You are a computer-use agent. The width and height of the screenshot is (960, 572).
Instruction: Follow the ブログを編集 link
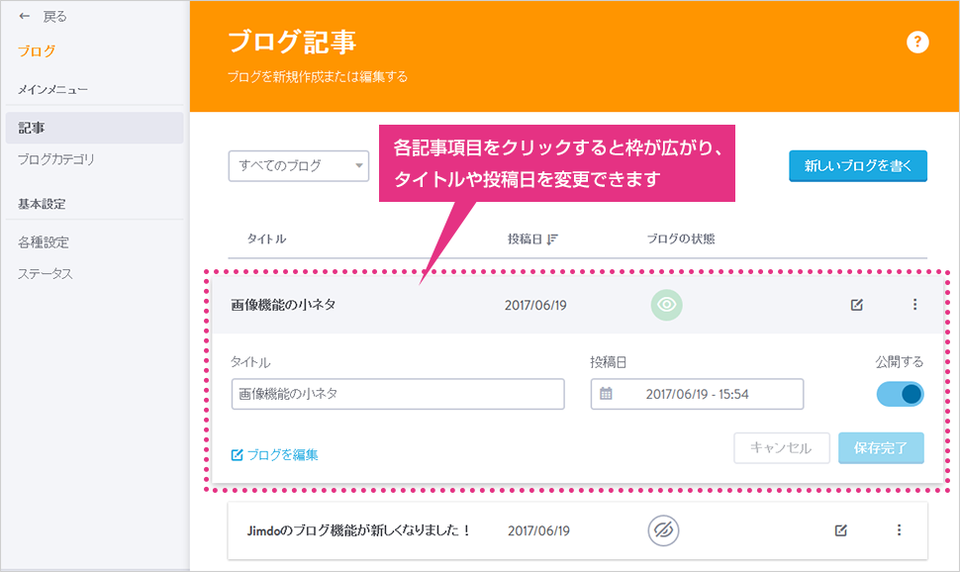point(274,455)
